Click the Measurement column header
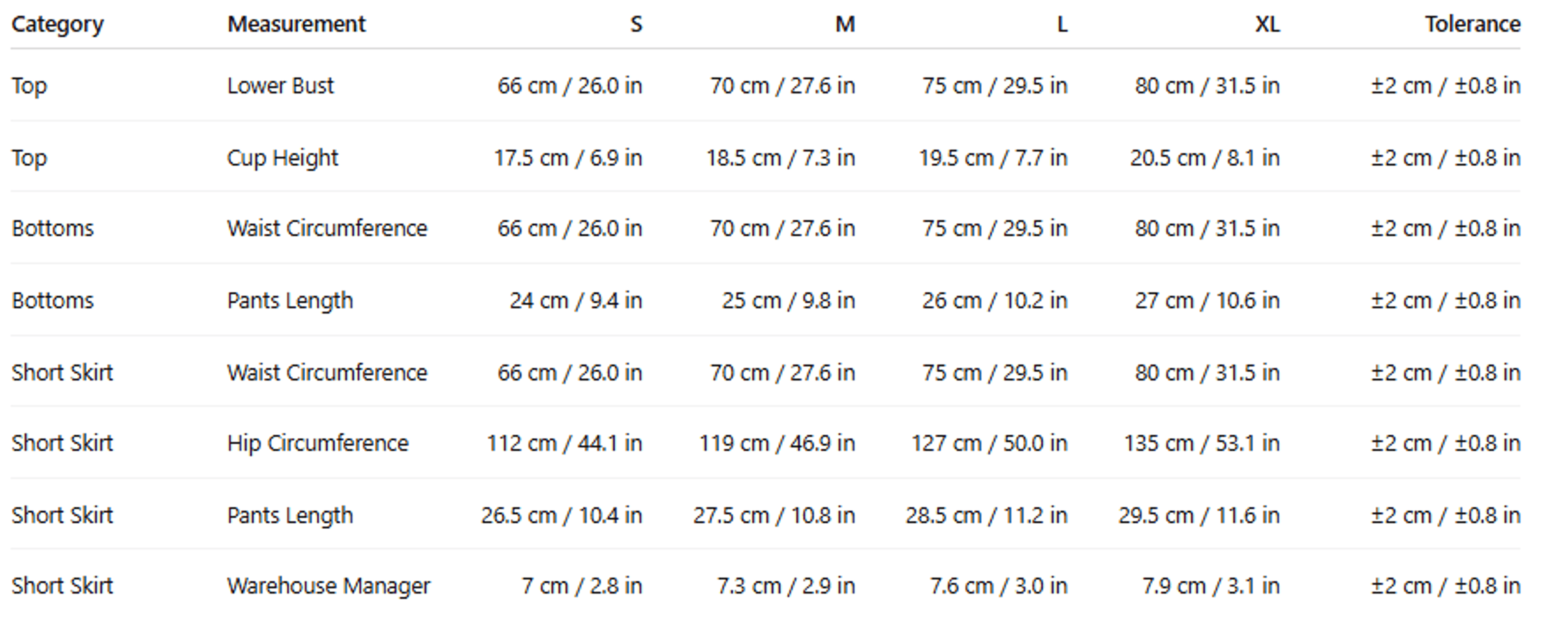 point(296,24)
